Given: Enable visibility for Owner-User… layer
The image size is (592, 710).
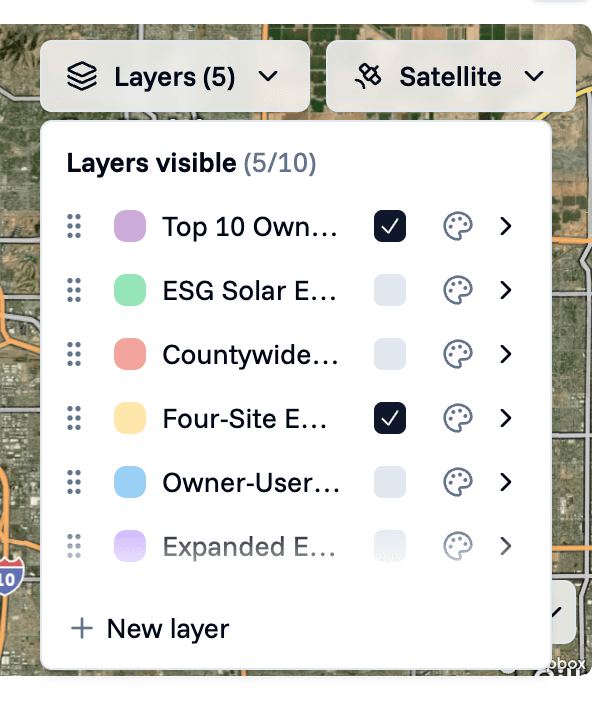Looking at the screenshot, I should 390,482.
